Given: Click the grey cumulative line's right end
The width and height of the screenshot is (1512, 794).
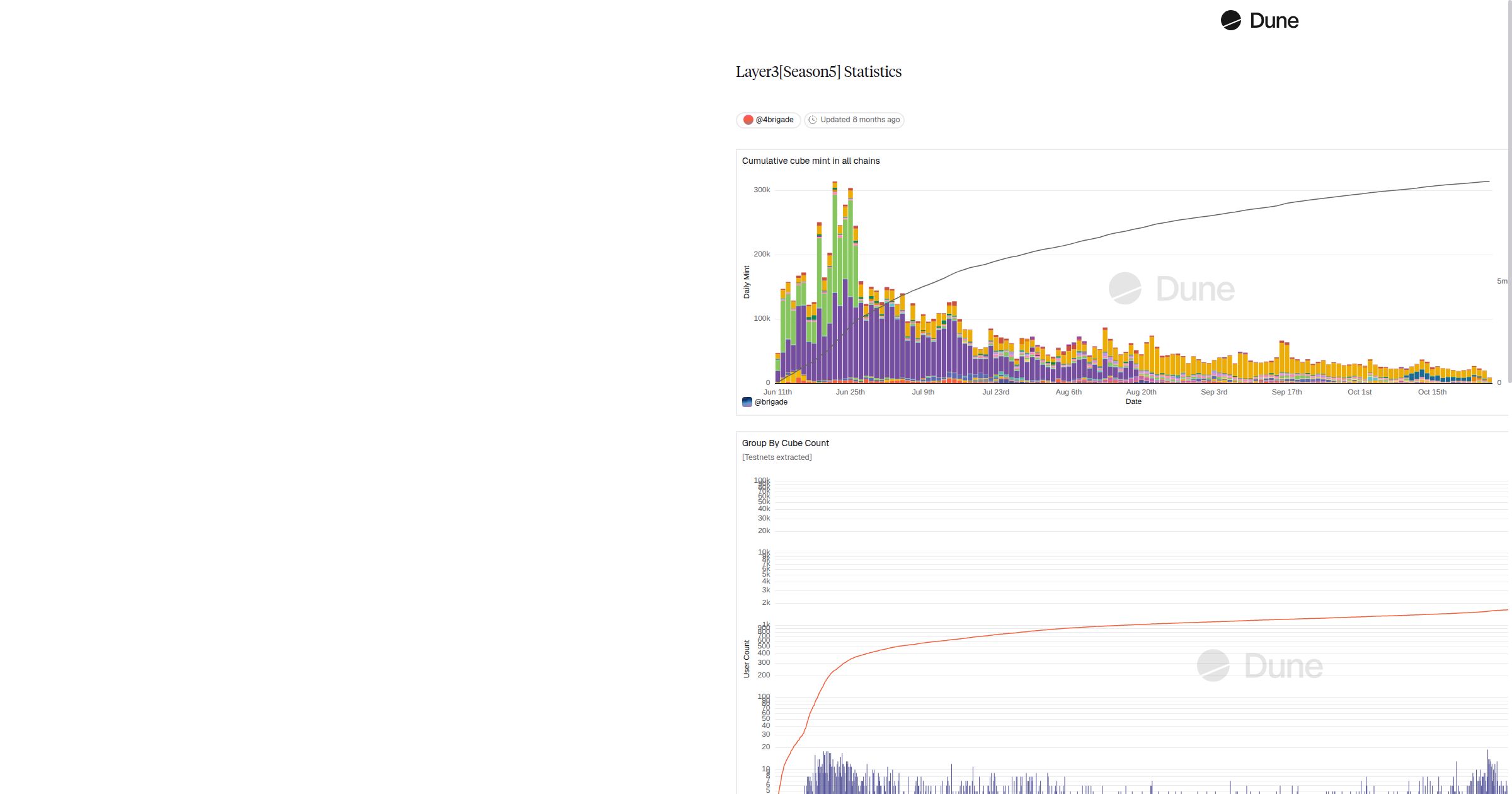Looking at the screenshot, I should coord(1488,181).
